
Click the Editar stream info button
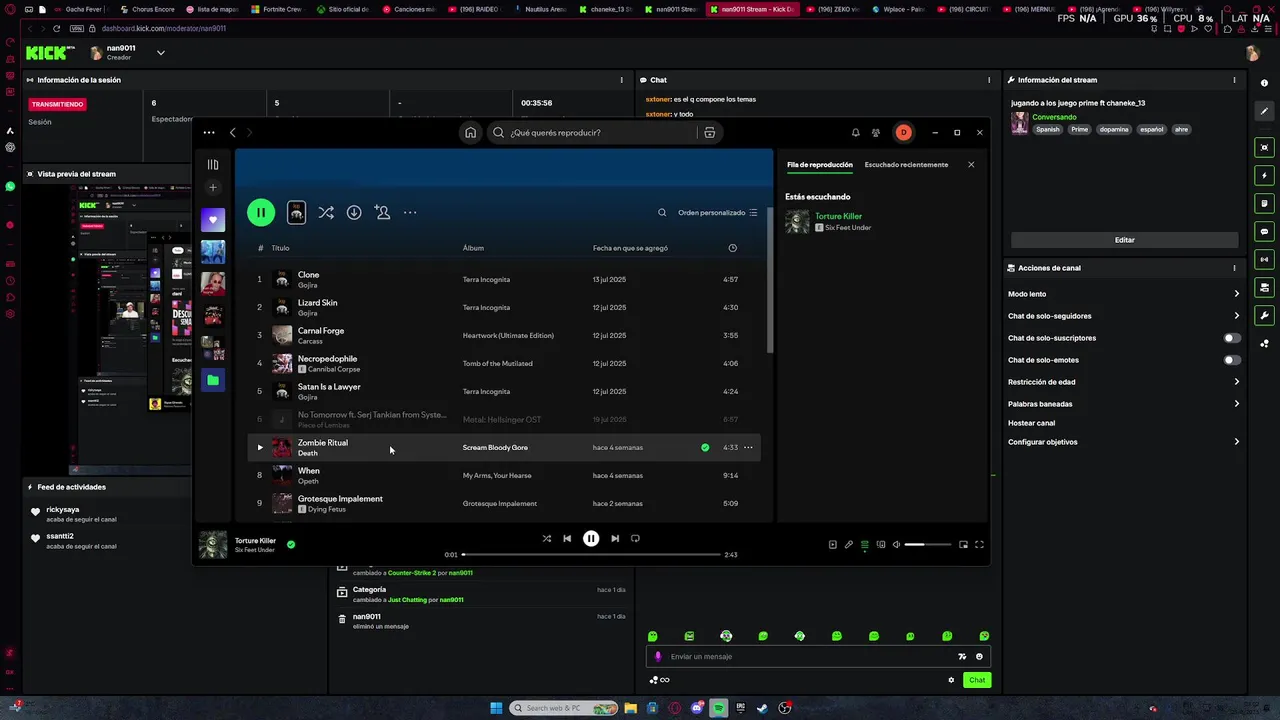pos(1125,240)
